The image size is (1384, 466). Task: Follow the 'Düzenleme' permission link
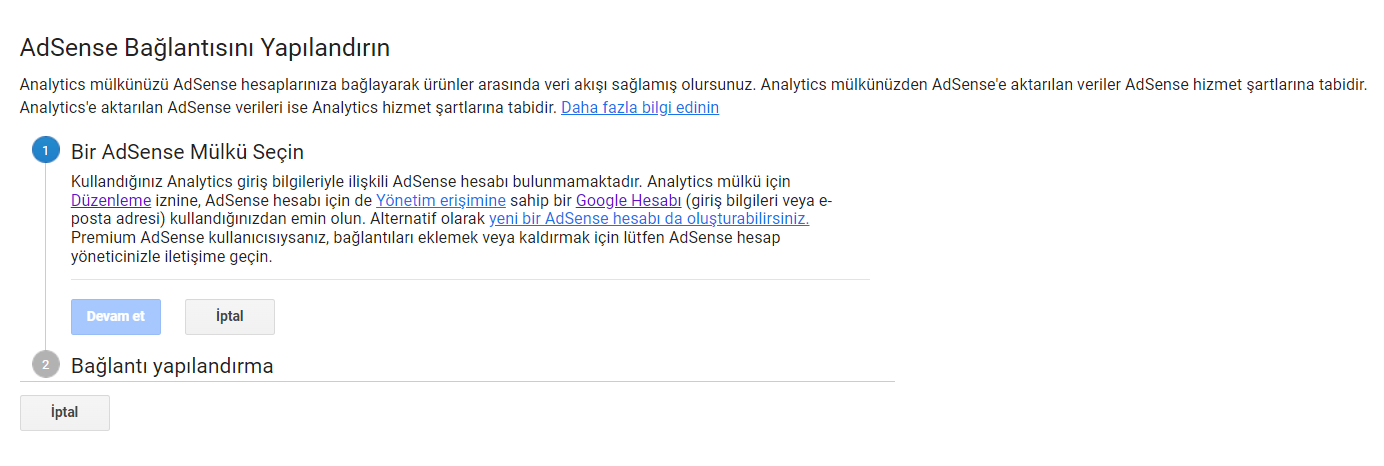(111, 200)
